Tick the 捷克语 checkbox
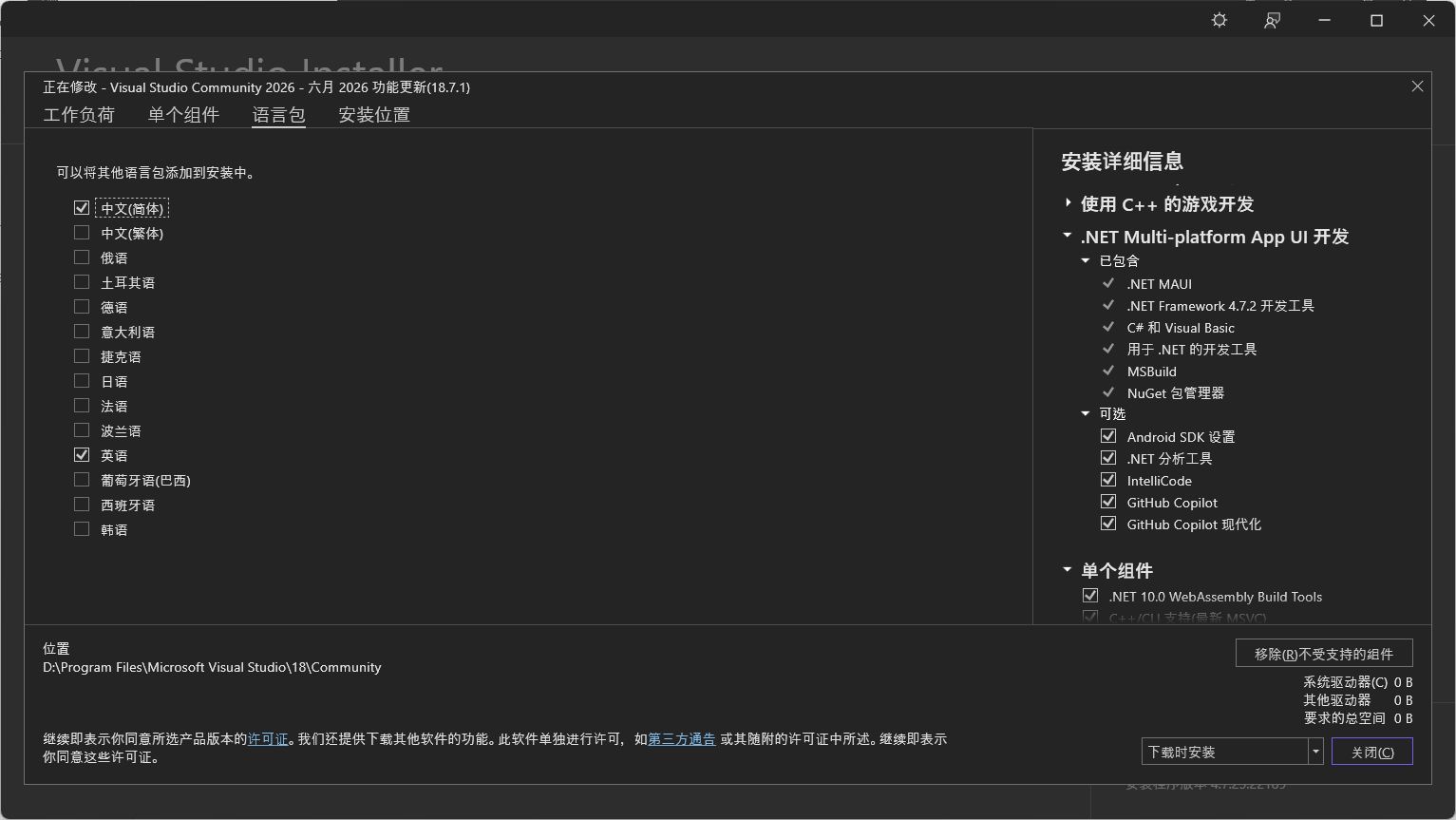The height and width of the screenshot is (820, 1456). click(82, 356)
